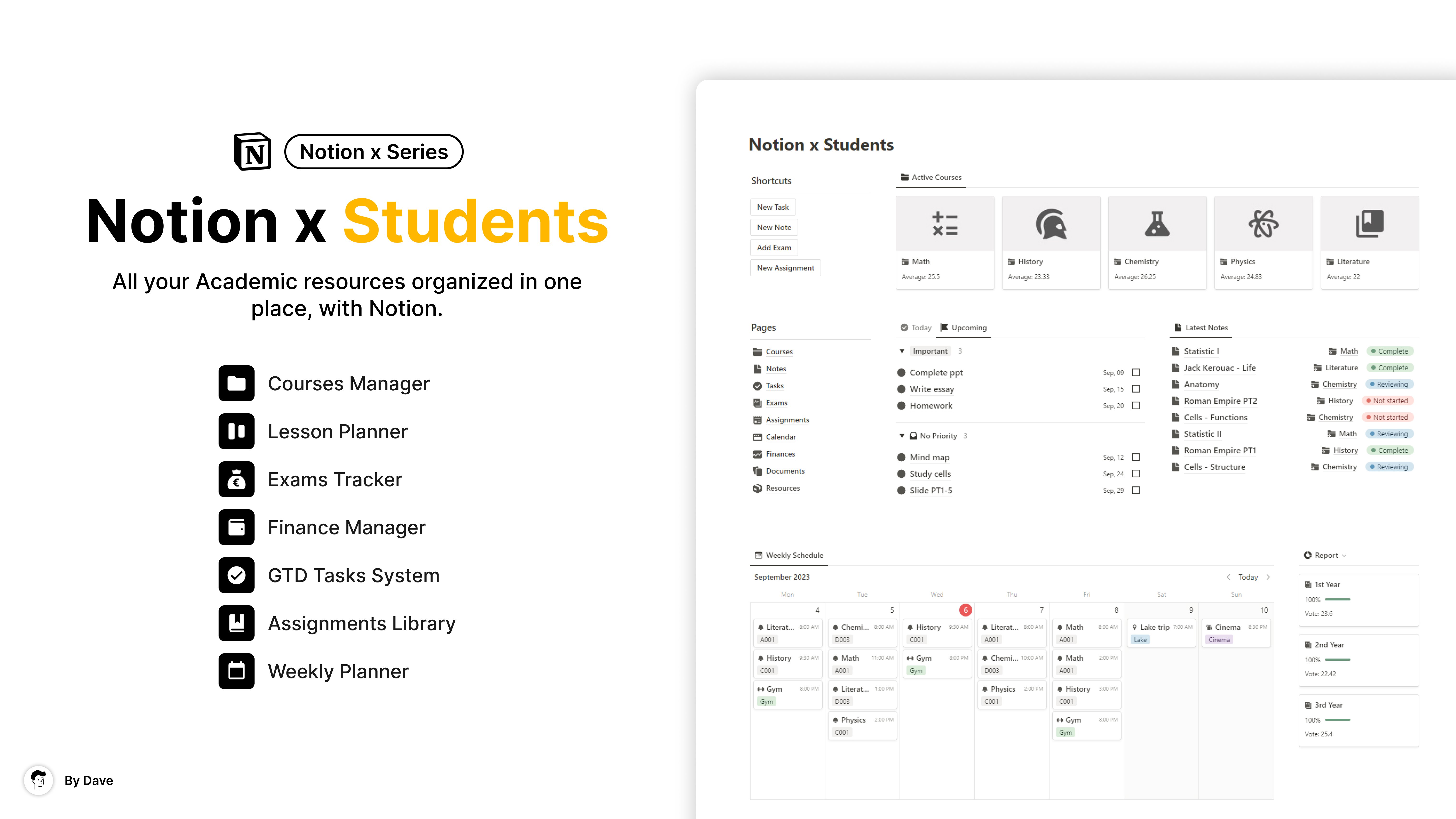Click the page icon beside Statistic I note
This screenshot has height=819, width=1456.
pos(1176,351)
